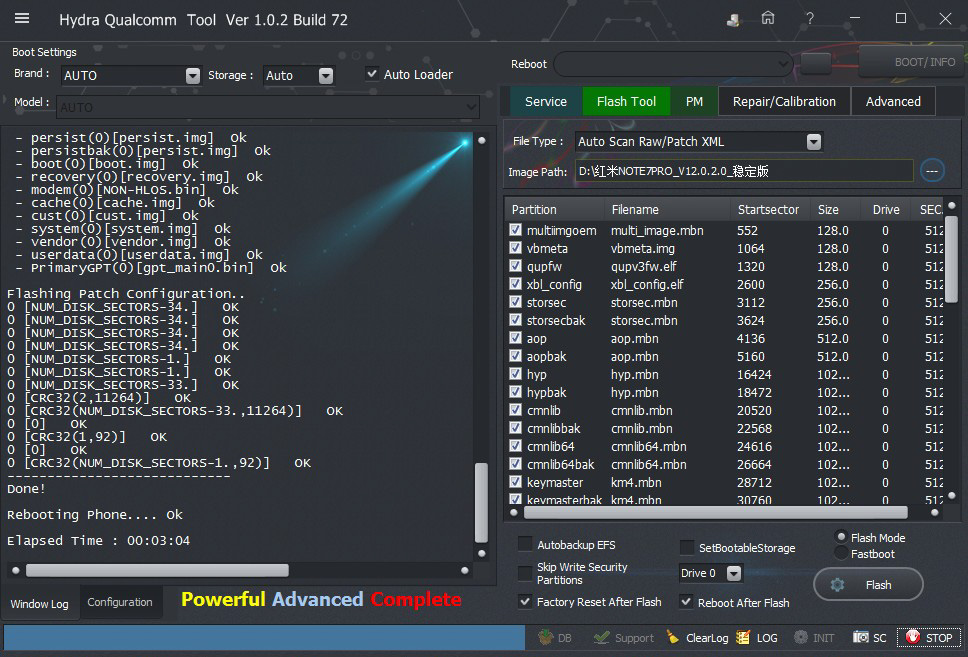
Task: Uncheck the aopbak partition checkbox
Action: 515,356
